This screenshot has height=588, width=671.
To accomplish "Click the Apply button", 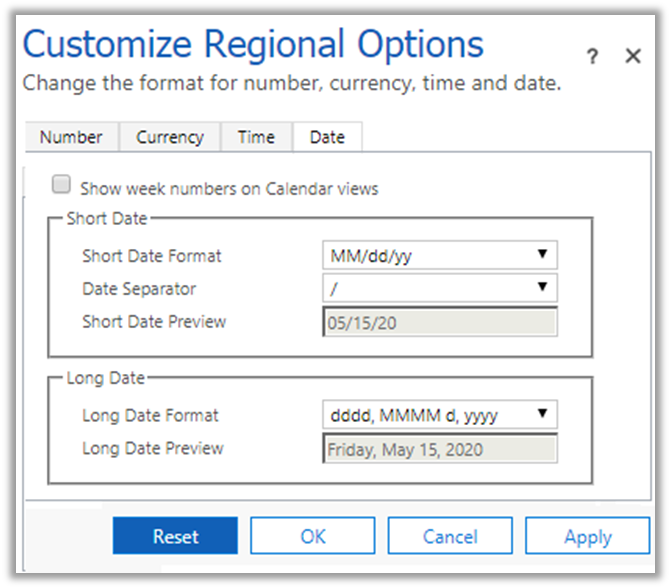I will [587, 536].
